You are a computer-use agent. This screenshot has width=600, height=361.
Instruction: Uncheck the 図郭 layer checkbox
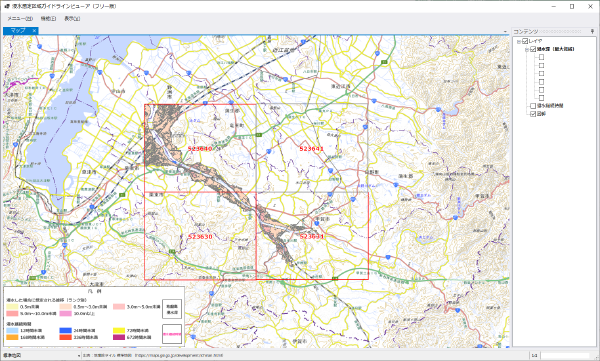(533, 114)
